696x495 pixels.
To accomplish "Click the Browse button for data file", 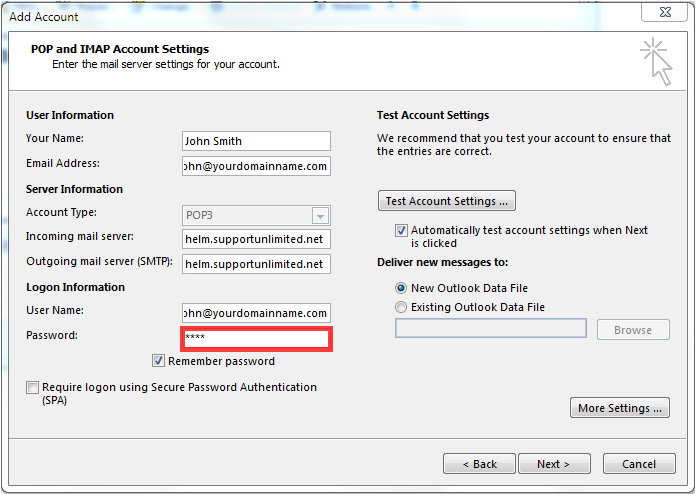I will pos(633,329).
